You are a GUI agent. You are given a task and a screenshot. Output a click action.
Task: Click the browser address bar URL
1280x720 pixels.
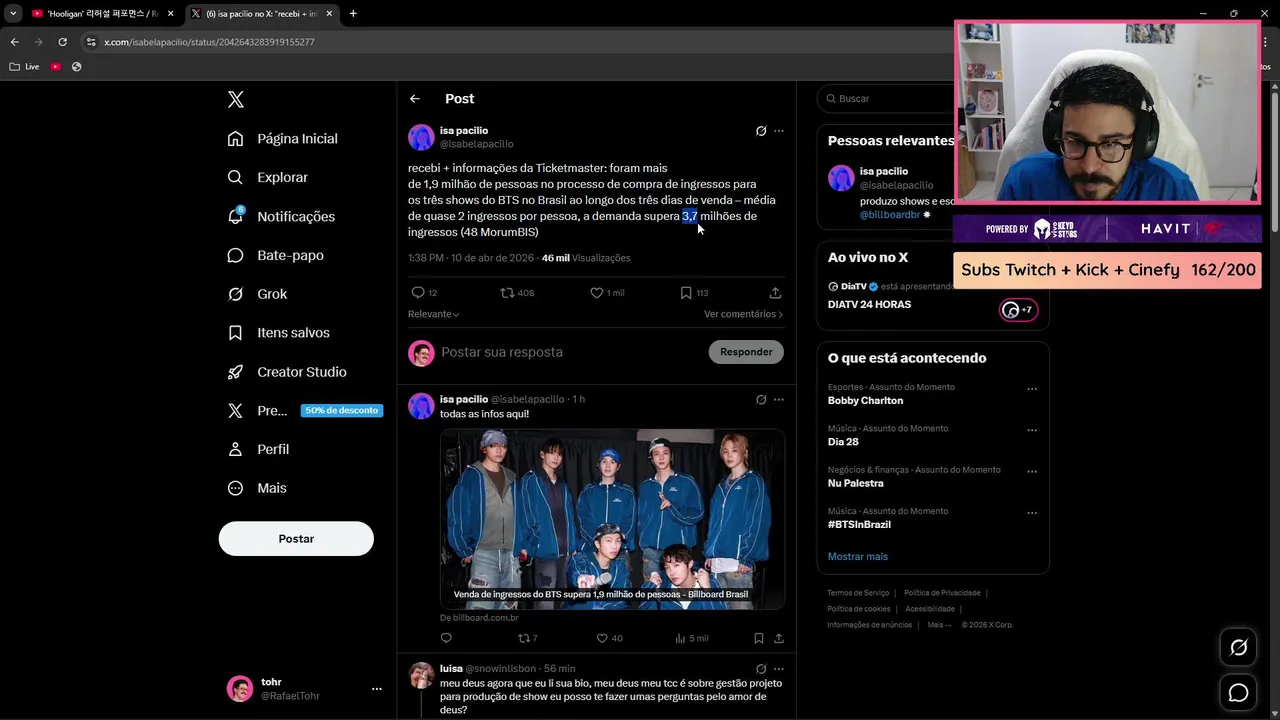pyautogui.click(x=209, y=42)
